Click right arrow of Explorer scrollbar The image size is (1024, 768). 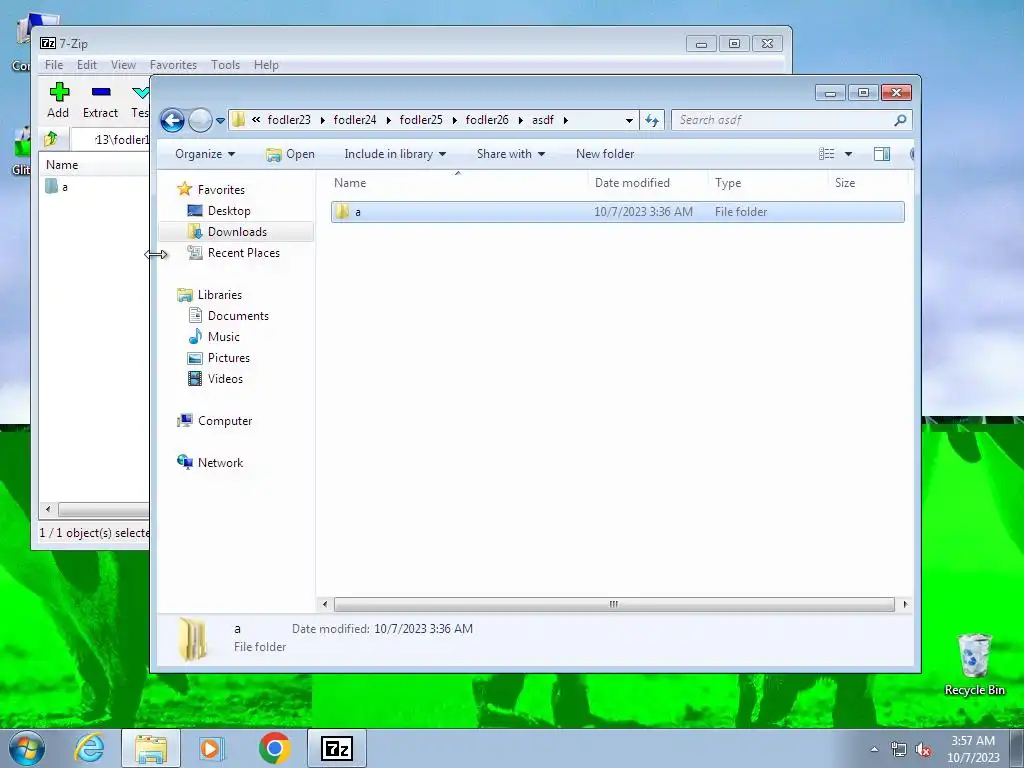click(905, 604)
